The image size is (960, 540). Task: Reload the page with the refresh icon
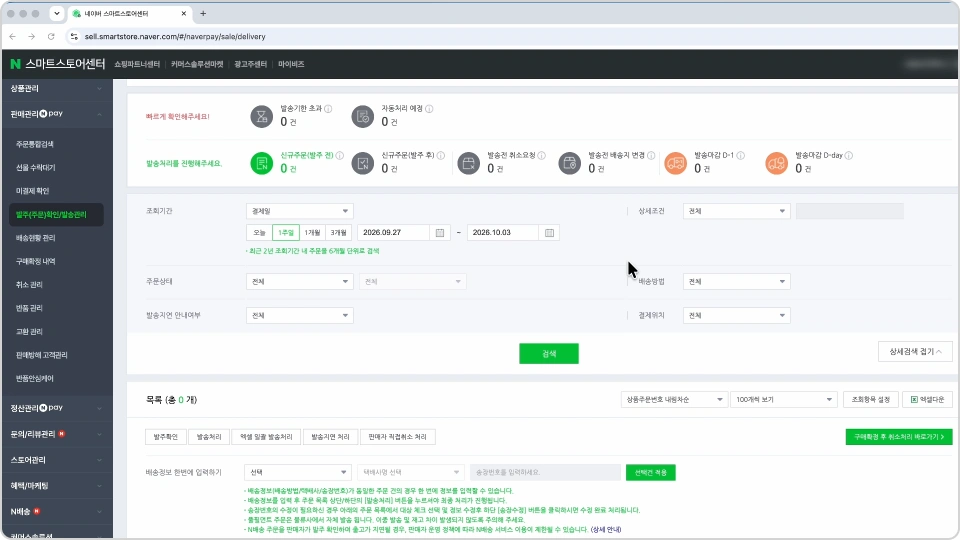tap(51, 37)
